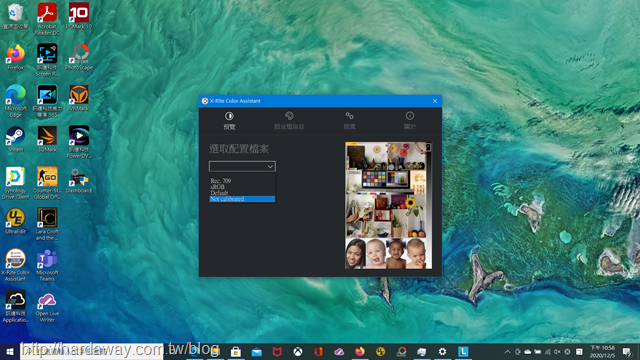The image size is (640, 360).
Task: Choose the sRGB profile option
Action: pyautogui.click(x=242, y=187)
